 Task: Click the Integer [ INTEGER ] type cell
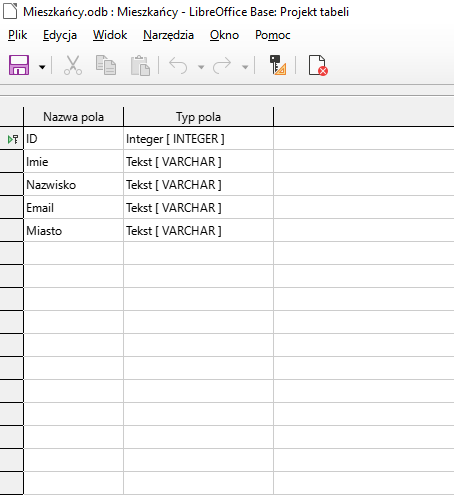point(198,139)
